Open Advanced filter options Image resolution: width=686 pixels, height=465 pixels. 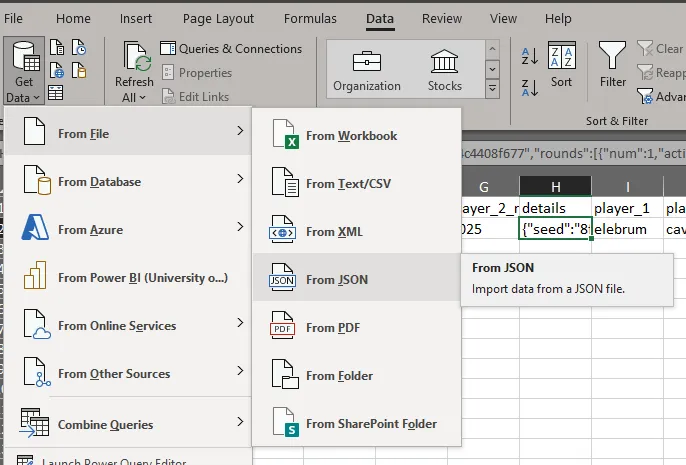[x=661, y=97]
